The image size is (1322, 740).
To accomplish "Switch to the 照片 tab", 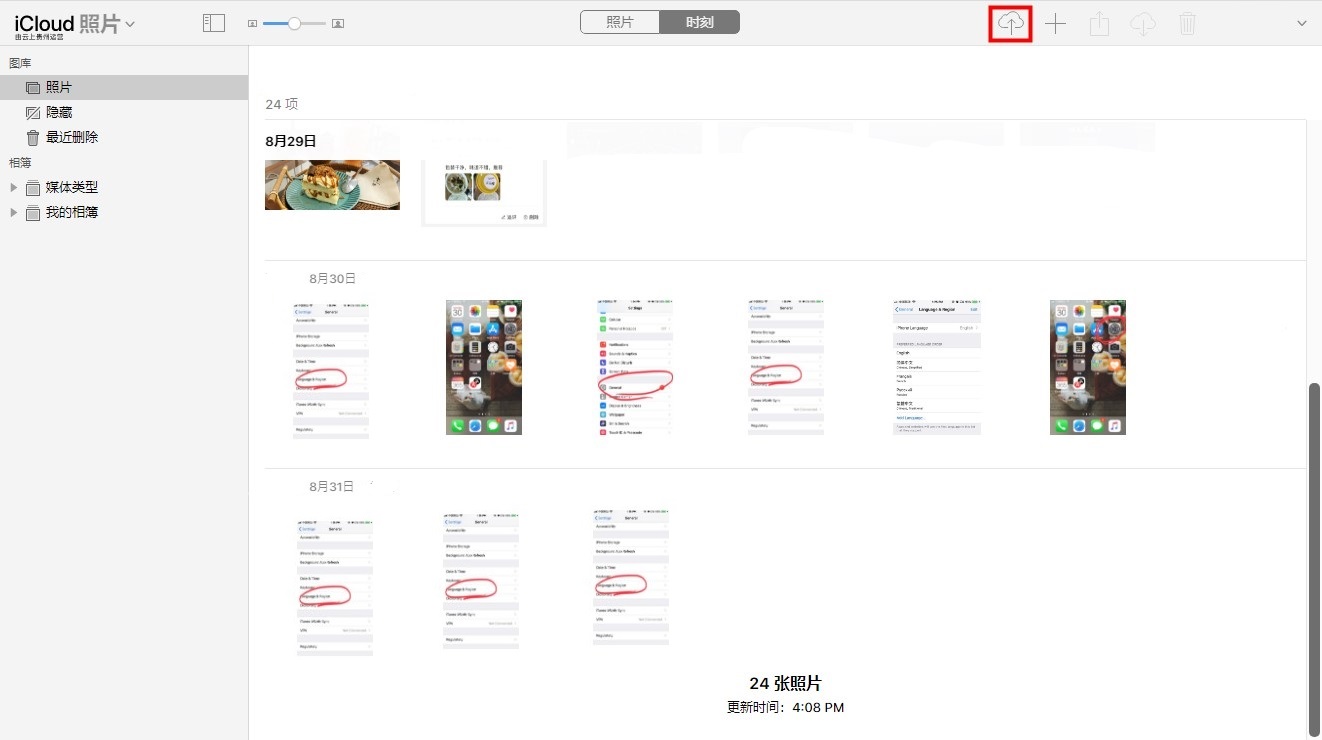I will point(620,22).
